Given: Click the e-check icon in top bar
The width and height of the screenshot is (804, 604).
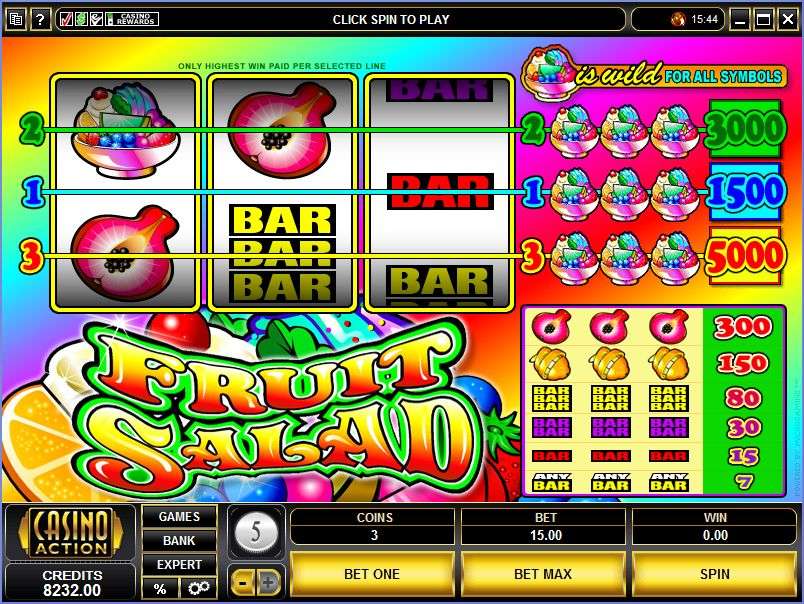Looking at the screenshot, I should [x=96, y=19].
